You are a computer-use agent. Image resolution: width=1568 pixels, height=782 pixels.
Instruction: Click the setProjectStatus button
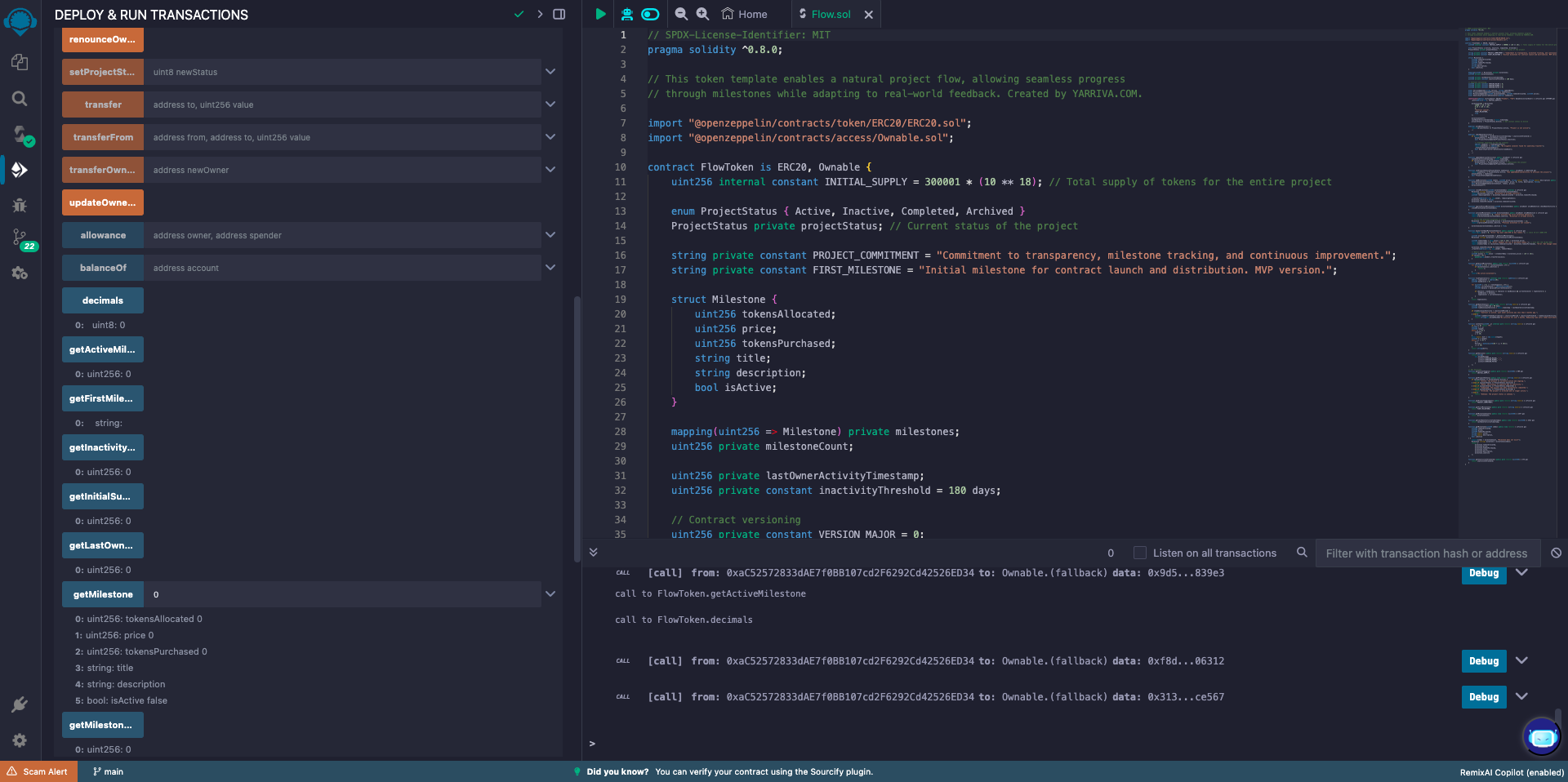pyautogui.click(x=103, y=72)
